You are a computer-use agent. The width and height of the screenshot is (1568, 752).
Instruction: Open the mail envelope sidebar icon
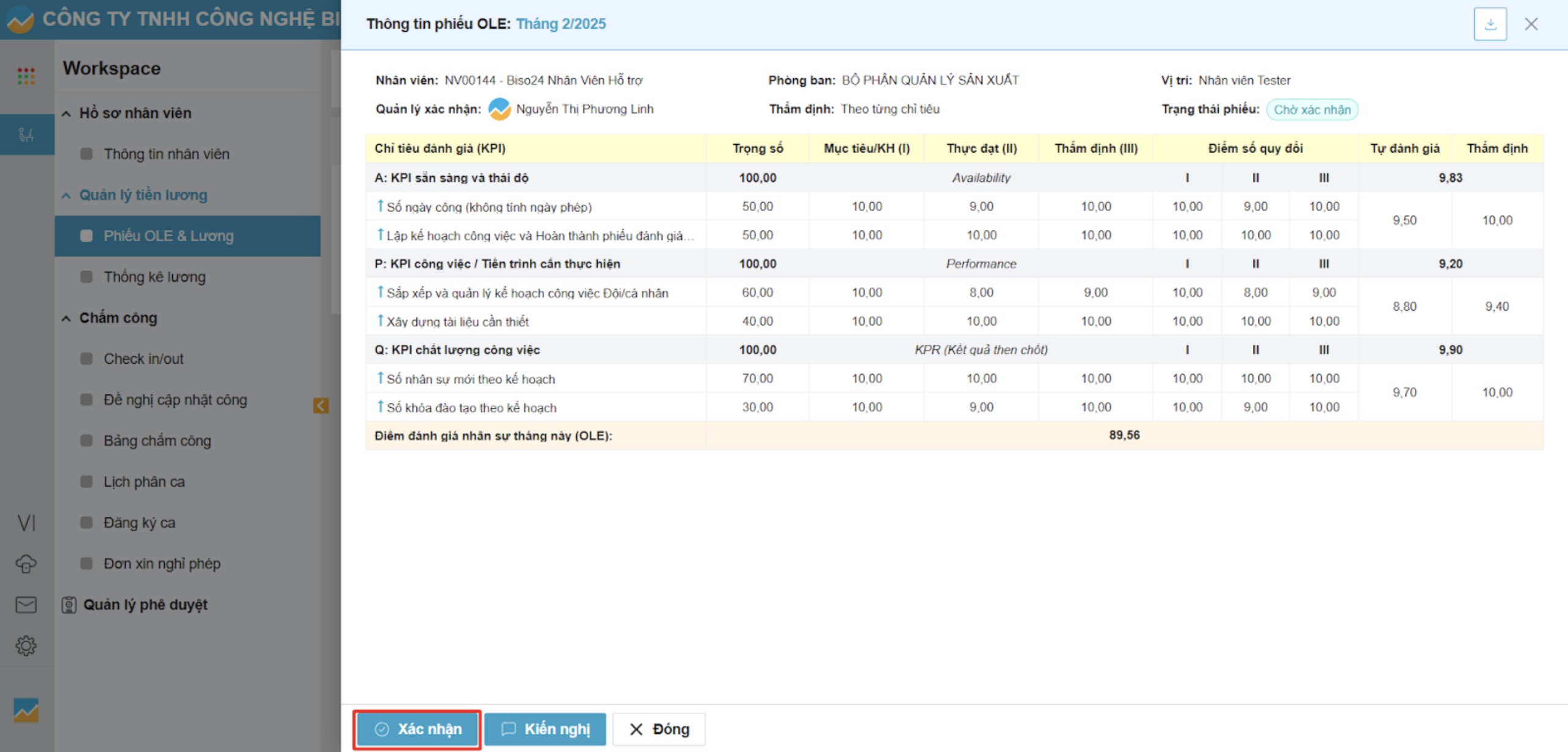tap(26, 604)
